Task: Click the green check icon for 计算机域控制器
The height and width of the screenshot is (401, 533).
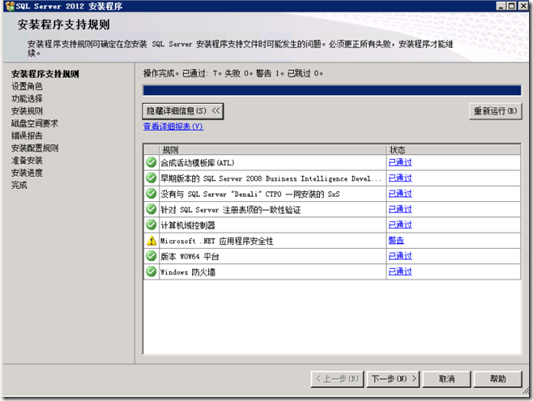Action: 151,225
